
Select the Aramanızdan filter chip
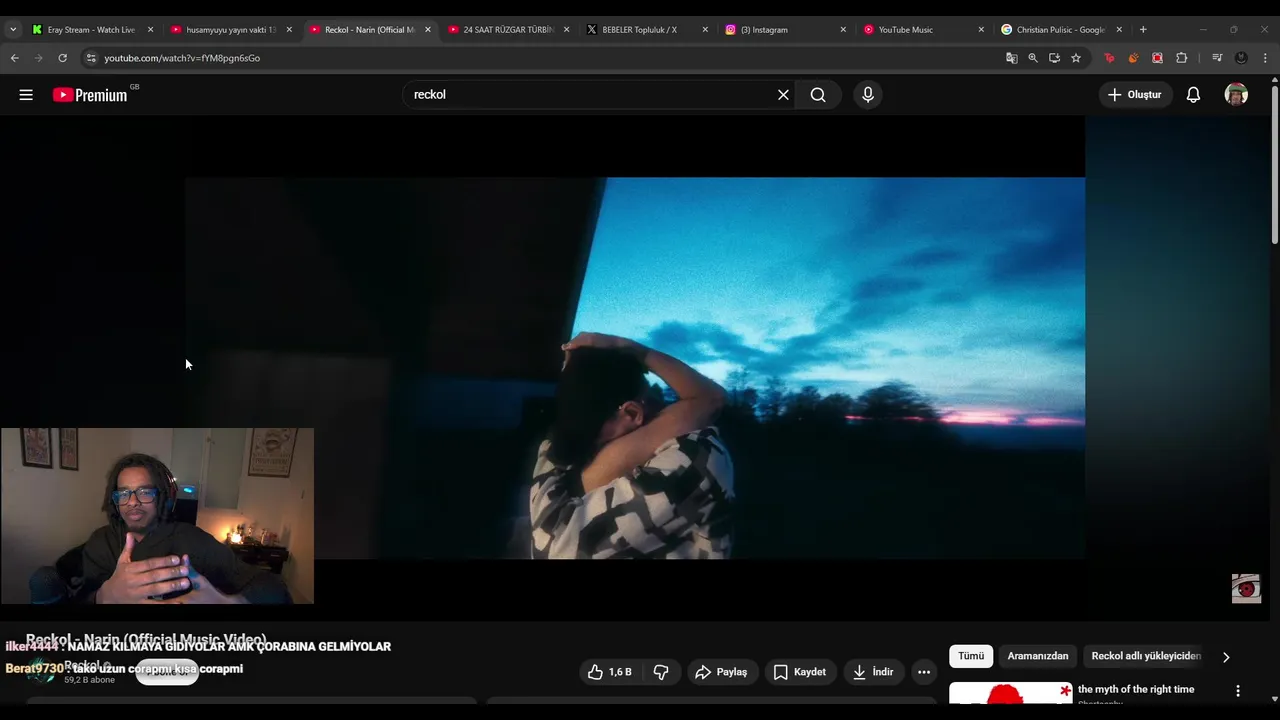[1037, 656]
